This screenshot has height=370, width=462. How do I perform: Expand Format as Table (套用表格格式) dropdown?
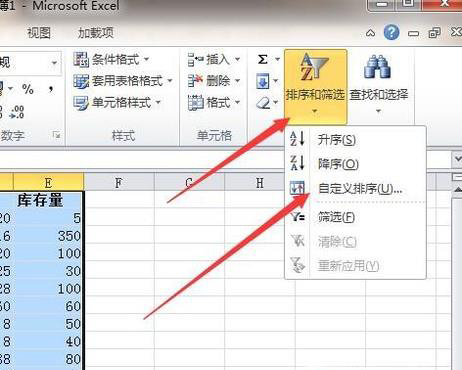(123, 81)
